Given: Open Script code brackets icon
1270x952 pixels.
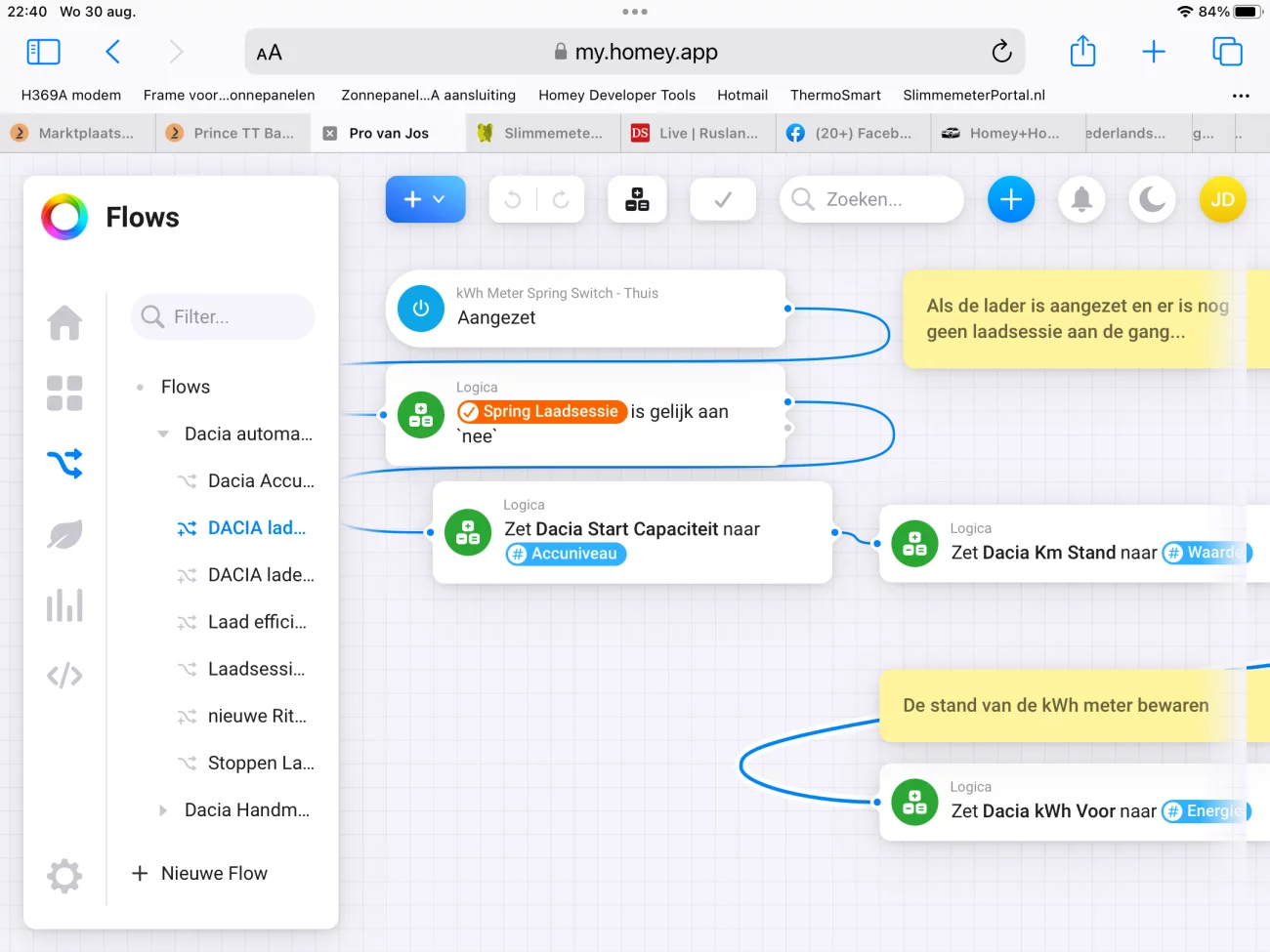Looking at the screenshot, I should 64,676.
